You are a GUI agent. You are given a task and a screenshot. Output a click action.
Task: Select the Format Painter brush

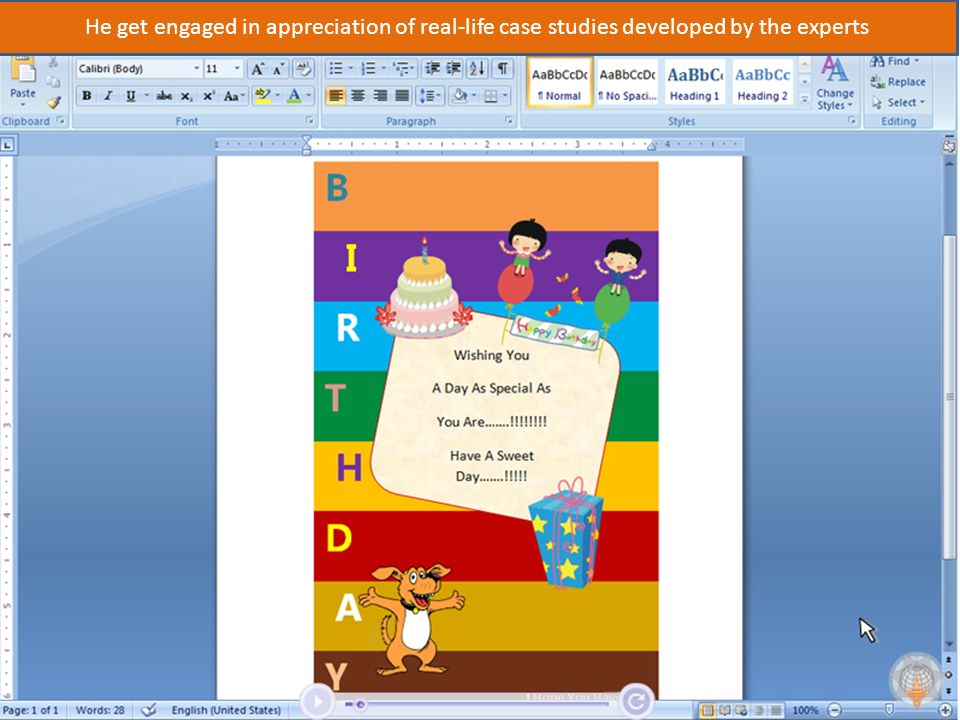point(54,102)
